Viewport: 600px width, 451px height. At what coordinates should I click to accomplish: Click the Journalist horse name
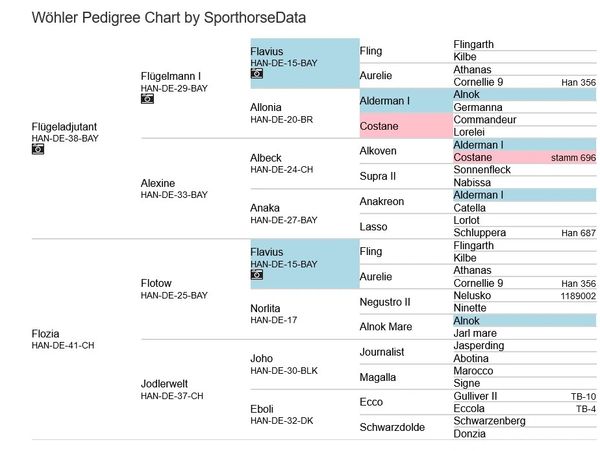(381, 351)
